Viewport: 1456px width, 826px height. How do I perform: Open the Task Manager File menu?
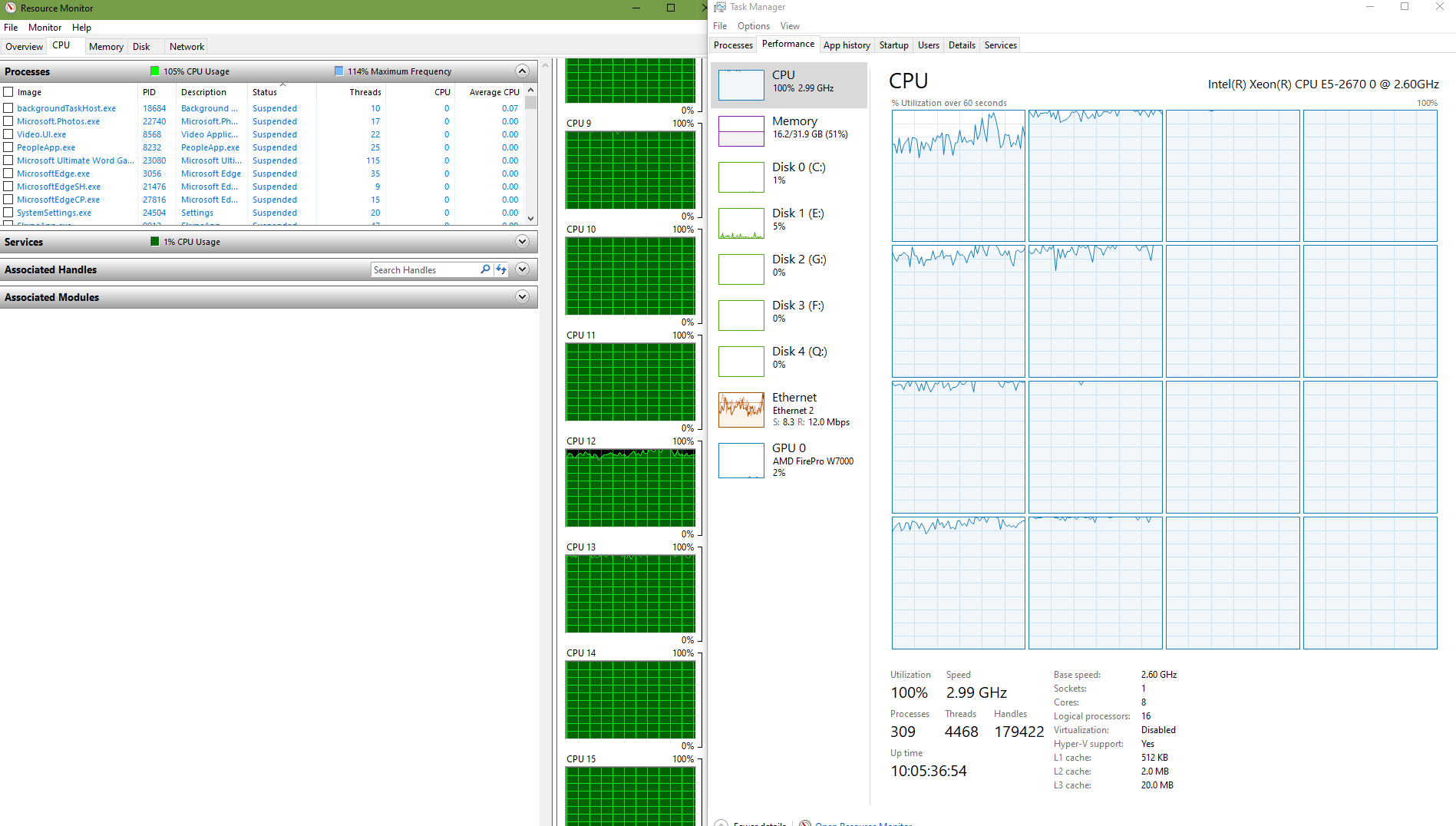tap(720, 26)
